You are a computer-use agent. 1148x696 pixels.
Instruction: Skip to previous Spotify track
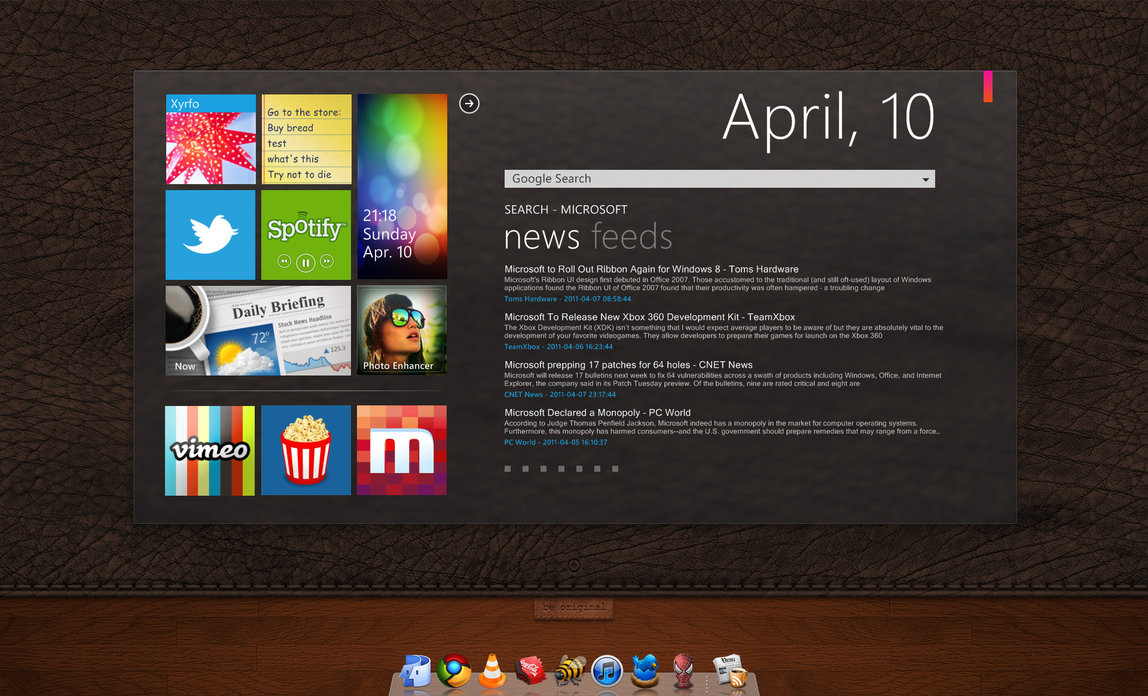click(284, 261)
